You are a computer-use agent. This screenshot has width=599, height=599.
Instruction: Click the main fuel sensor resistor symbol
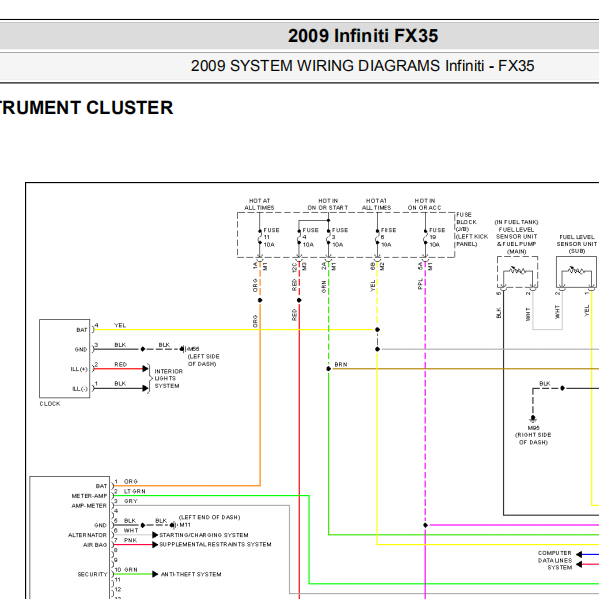tap(517, 271)
